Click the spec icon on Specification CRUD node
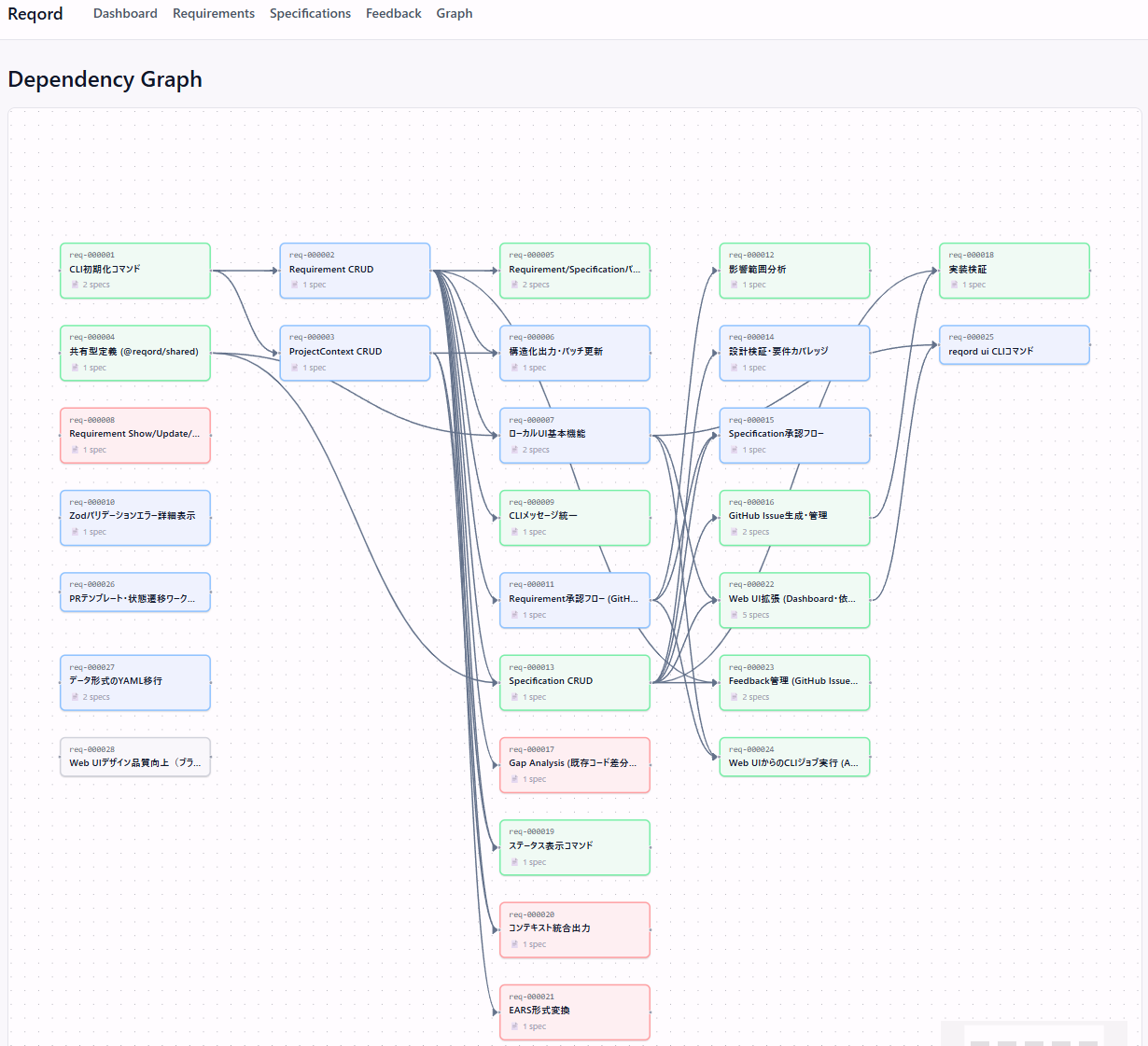The height and width of the screenshot is (1046, 1148). pyautogui.click(x=515, y=697)
